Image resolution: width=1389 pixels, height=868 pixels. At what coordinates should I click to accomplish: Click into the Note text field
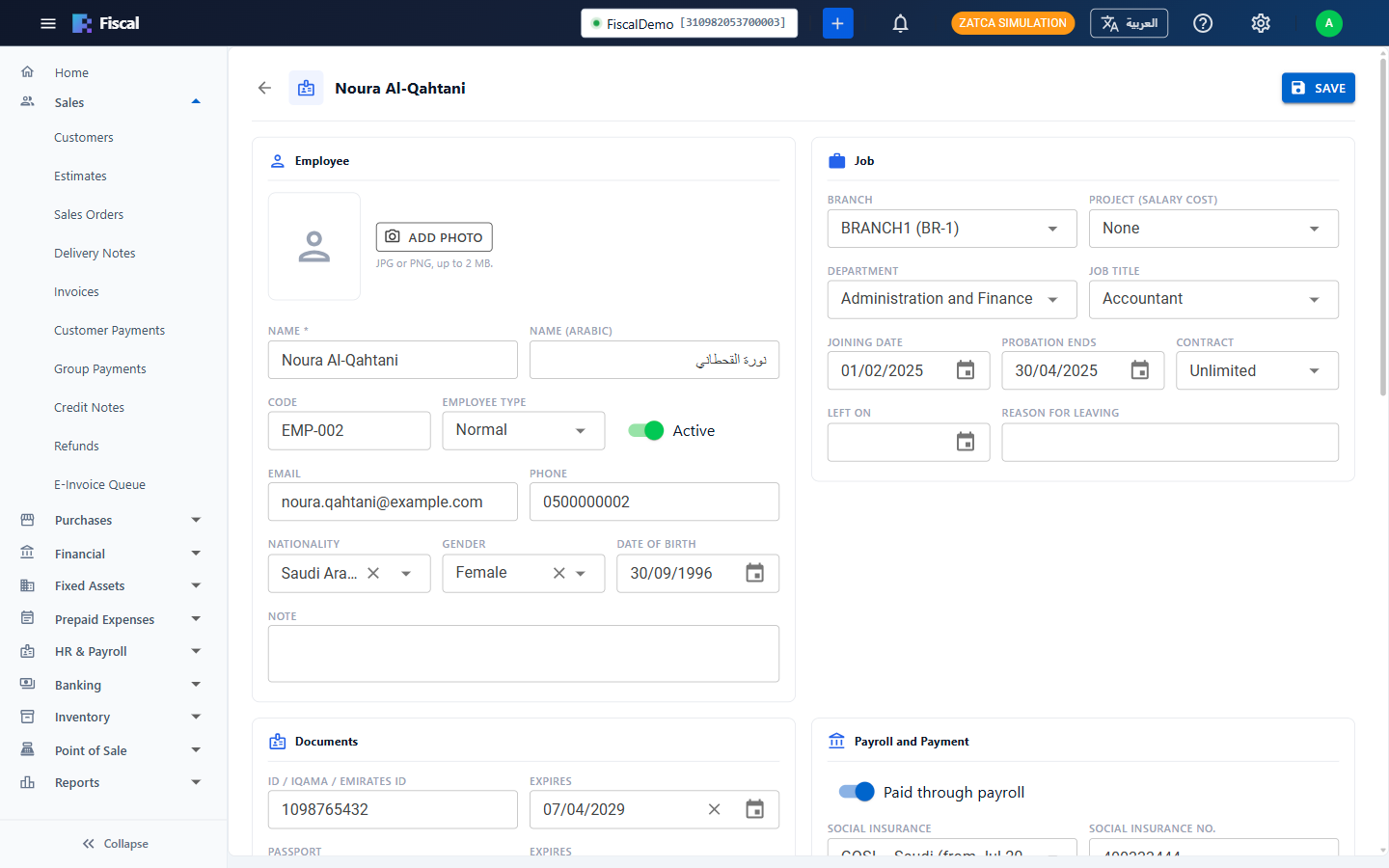click(x=524, y=654)
